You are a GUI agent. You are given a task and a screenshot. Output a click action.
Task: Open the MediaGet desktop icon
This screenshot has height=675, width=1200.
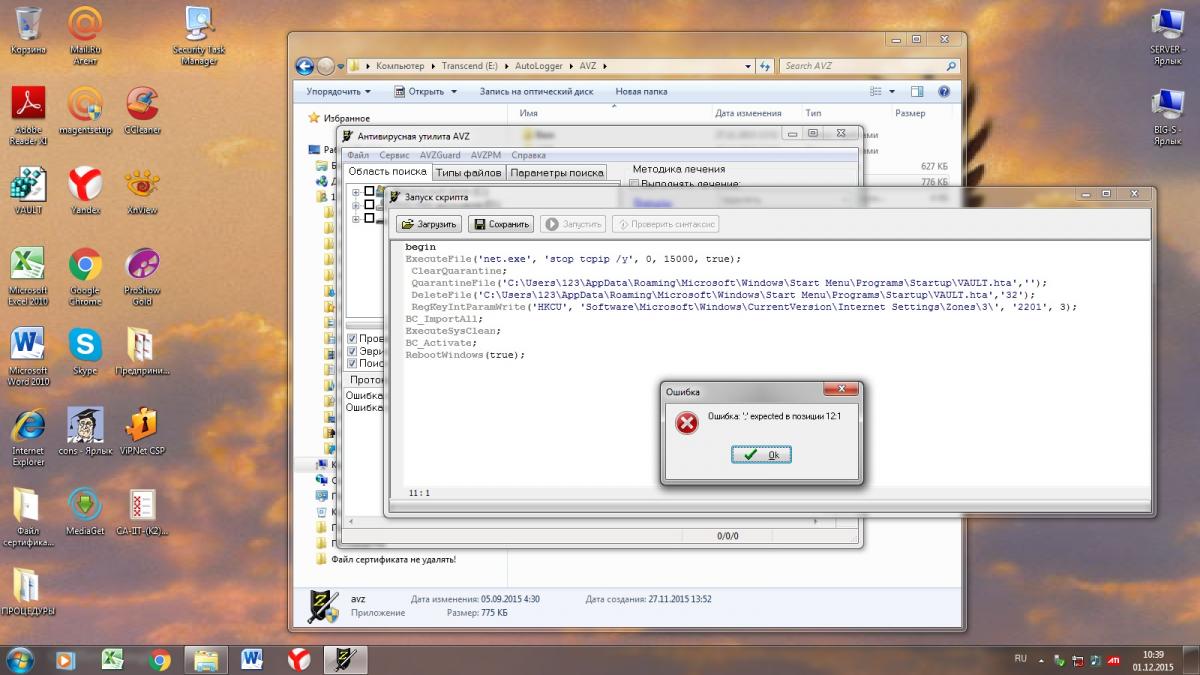click(x=85, y=512)
